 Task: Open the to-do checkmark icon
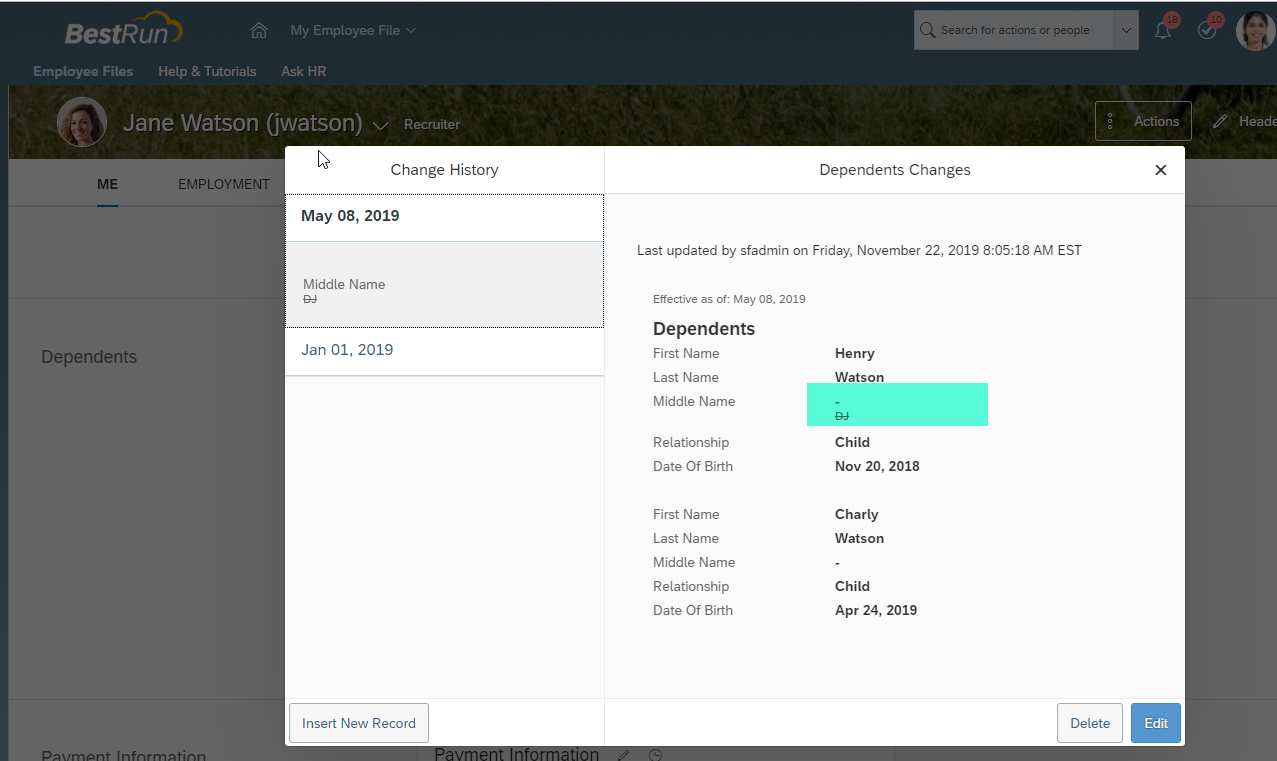[1207, 30]
